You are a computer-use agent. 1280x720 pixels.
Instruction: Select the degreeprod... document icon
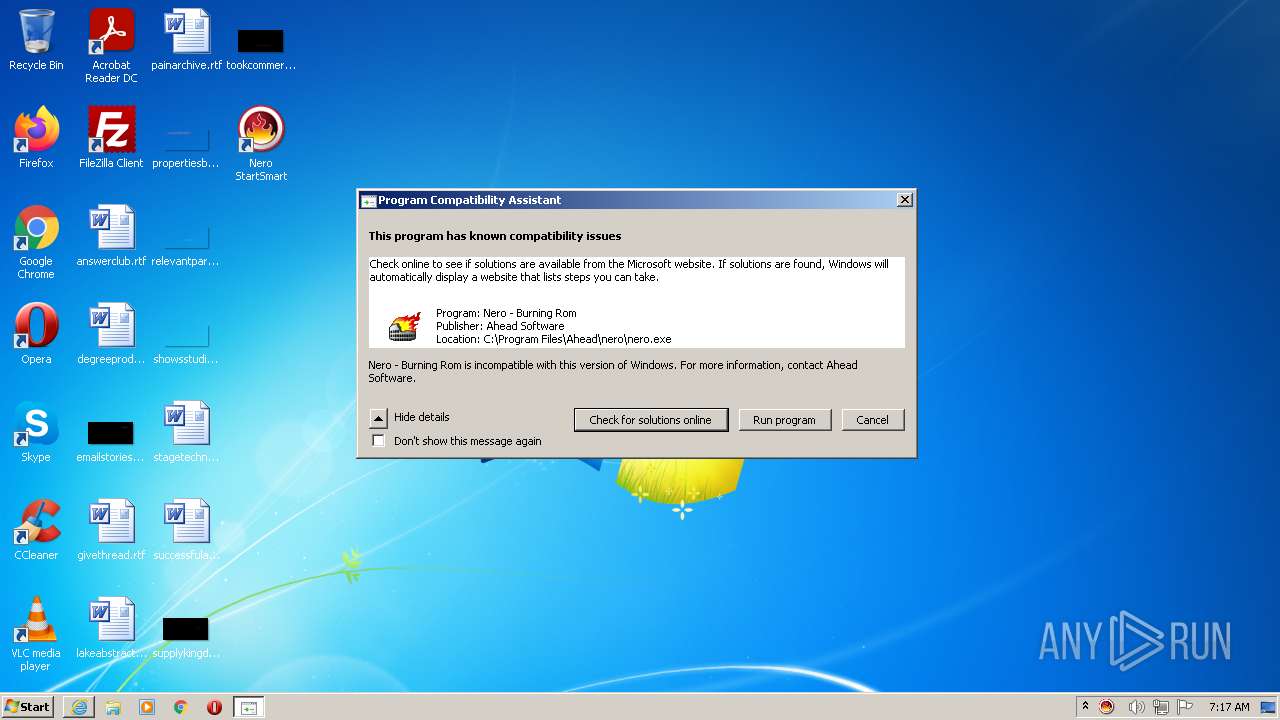point(111,334)
